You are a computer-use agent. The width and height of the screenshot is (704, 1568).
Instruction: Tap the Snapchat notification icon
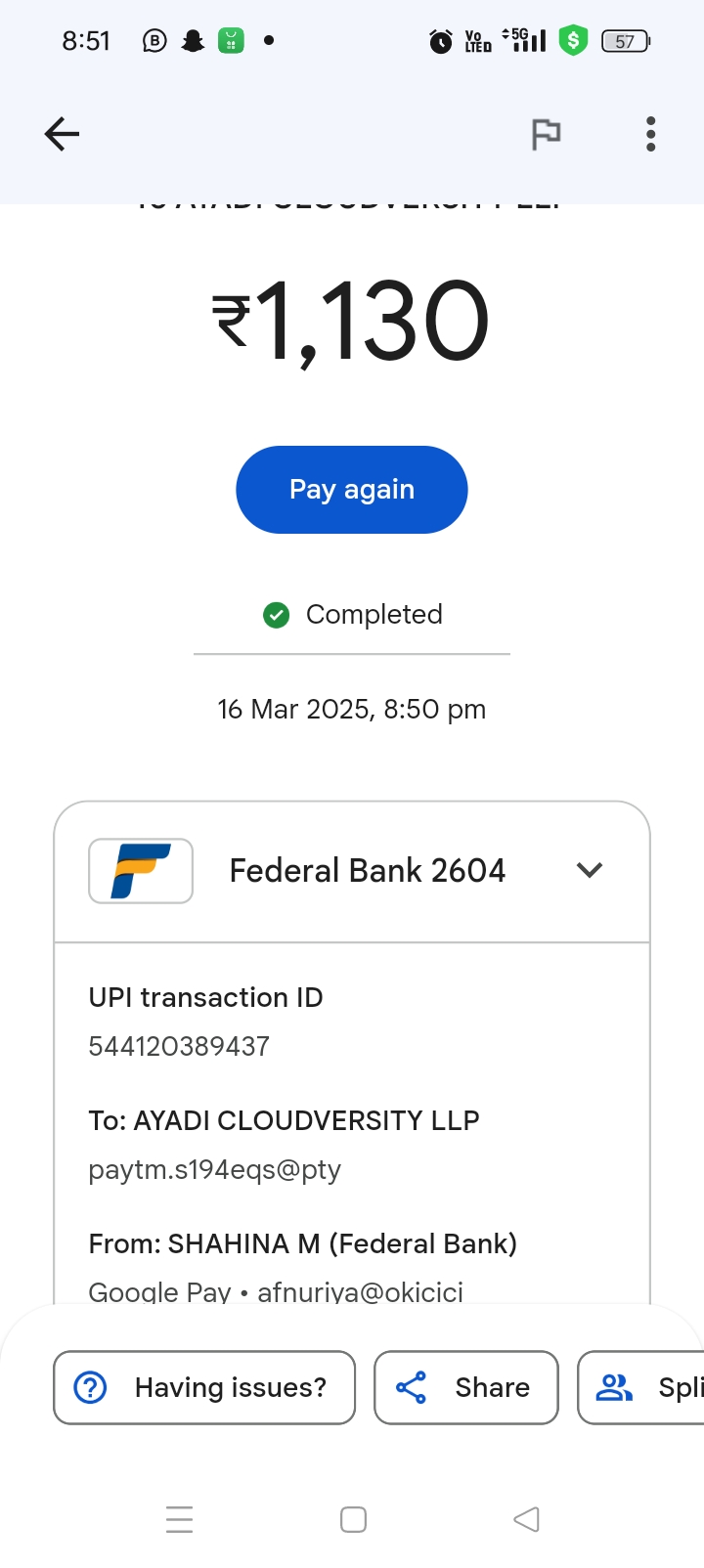coord(194,41)
